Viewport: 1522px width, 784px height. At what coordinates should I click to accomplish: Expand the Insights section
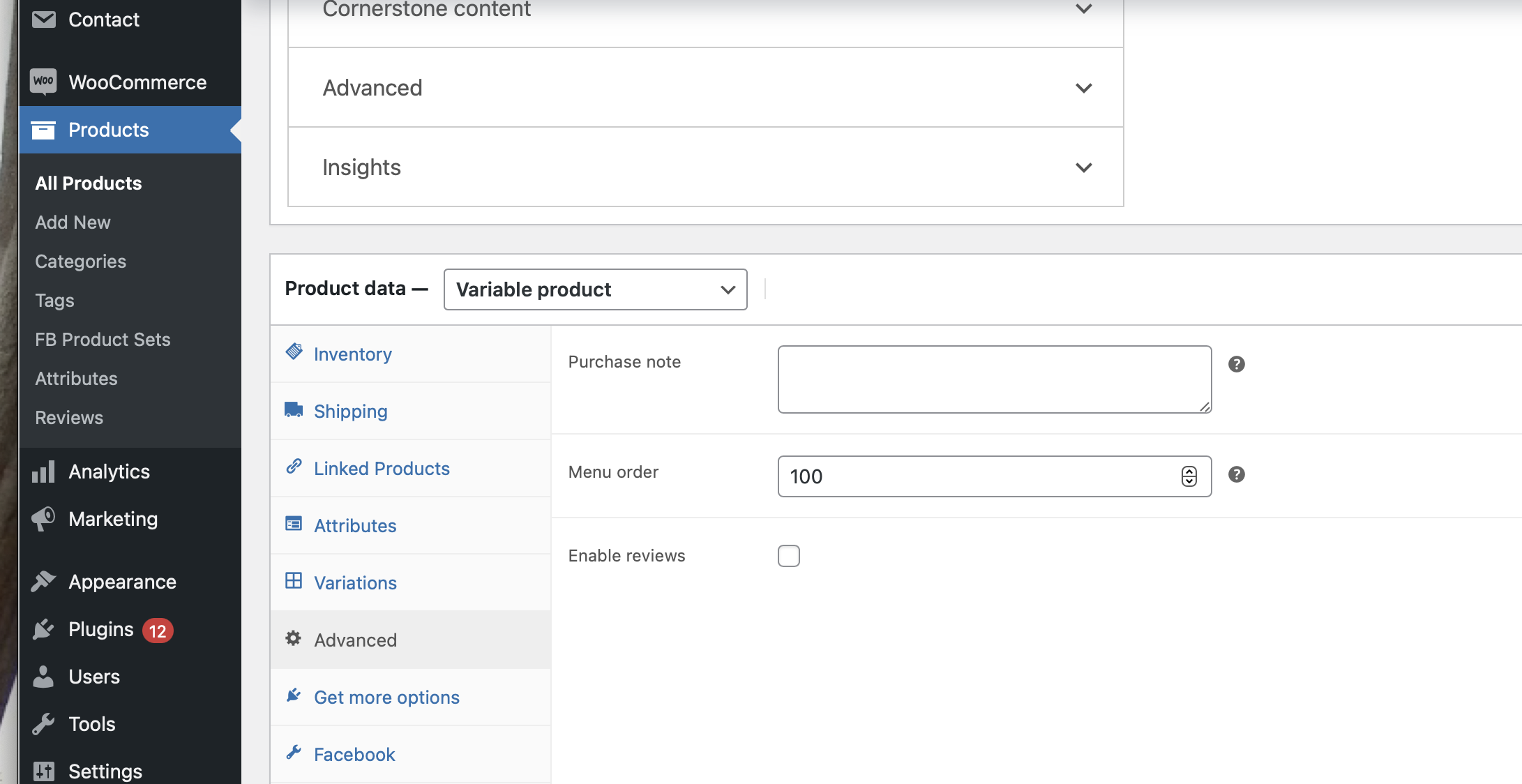[705, 167]
